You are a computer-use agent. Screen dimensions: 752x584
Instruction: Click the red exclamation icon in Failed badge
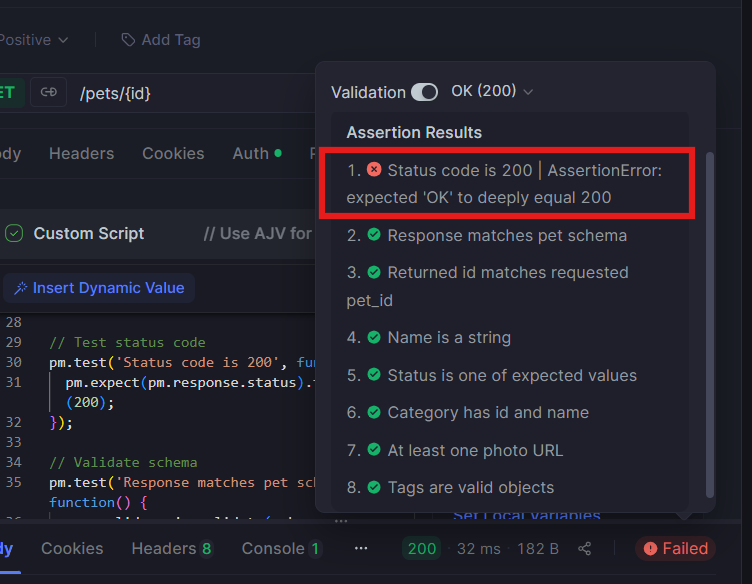point(650,549)
